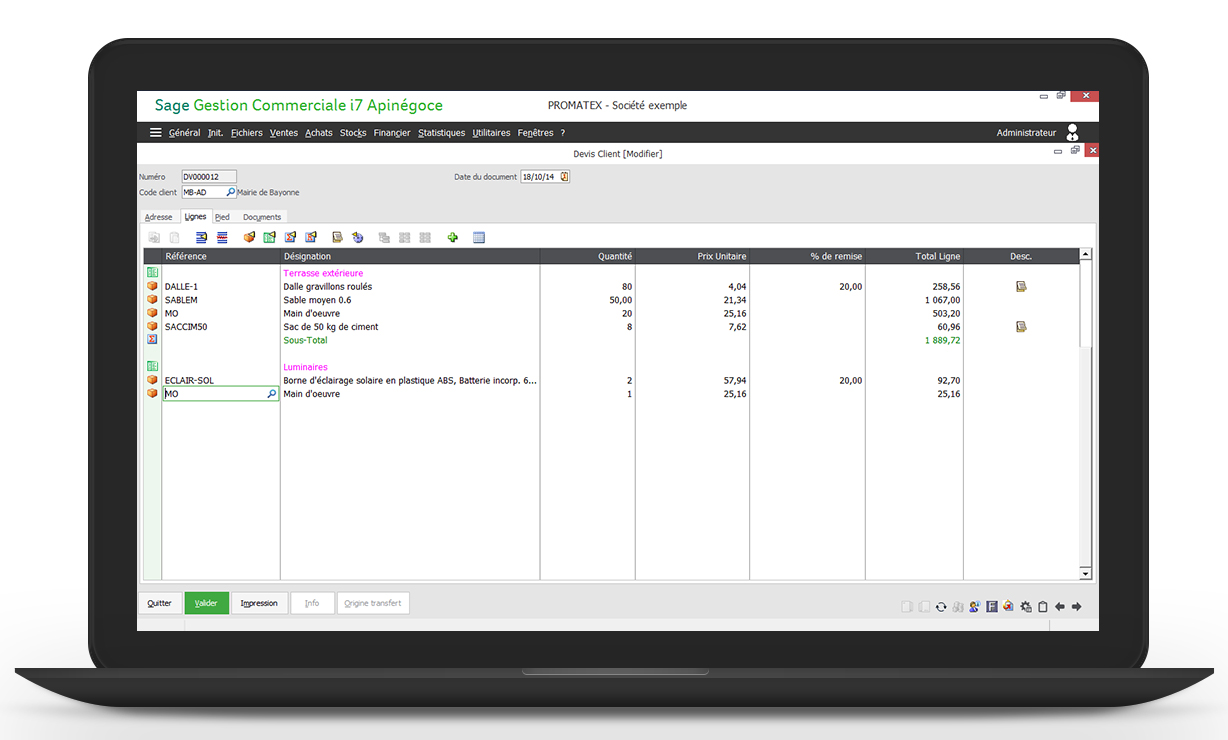The height and width of the screenshot is (740, 1228).
Task: Go to next record with right arrow
Action: click(x=1077, y=607)
